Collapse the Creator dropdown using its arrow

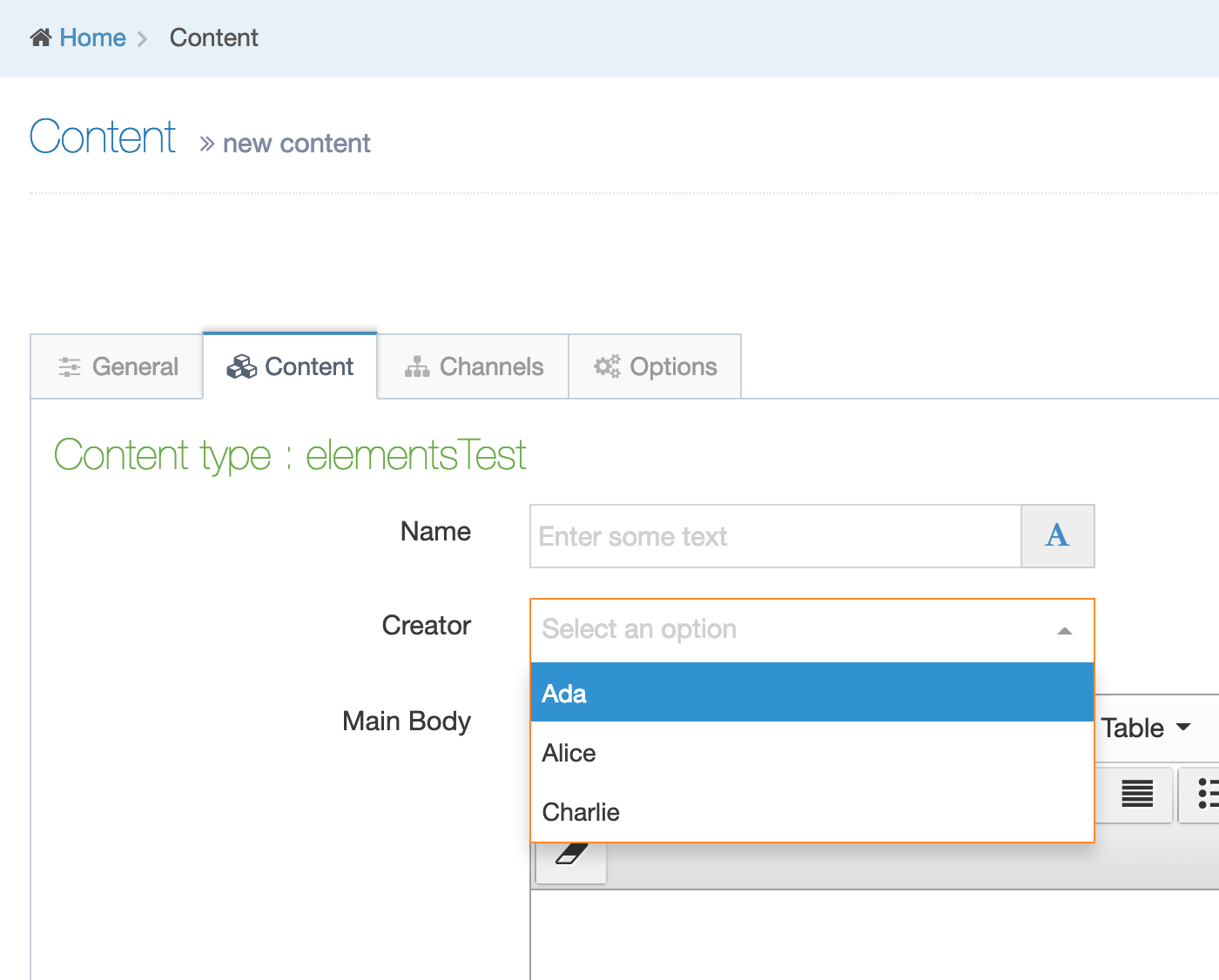point(1064,630)
